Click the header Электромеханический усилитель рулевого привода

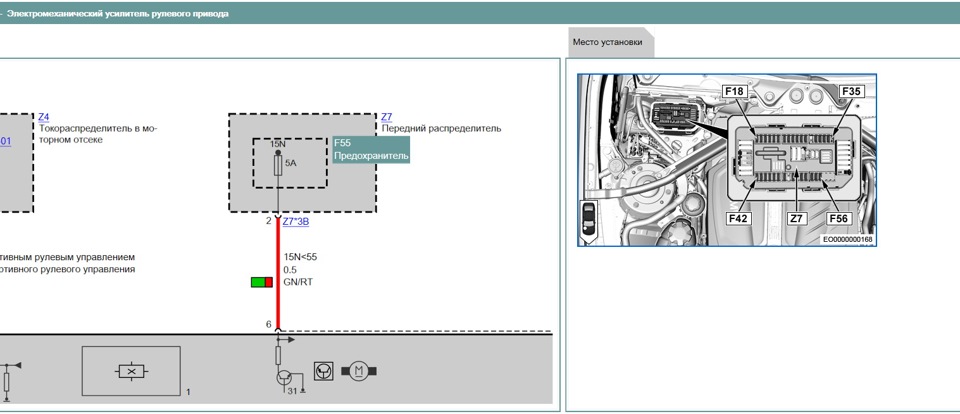[x=118, y=13]
